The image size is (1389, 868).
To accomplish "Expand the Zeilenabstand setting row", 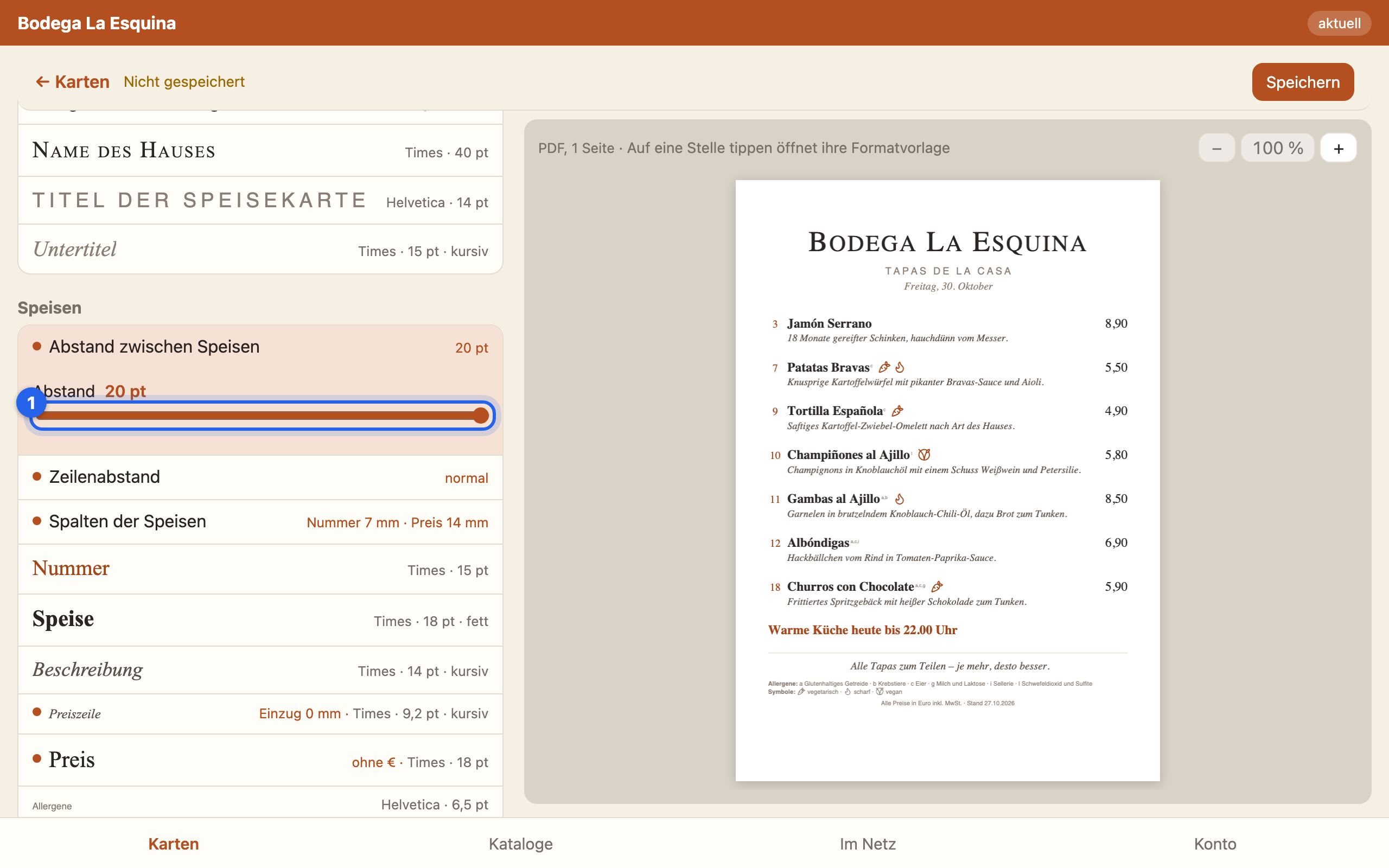I will pos(260,477).
